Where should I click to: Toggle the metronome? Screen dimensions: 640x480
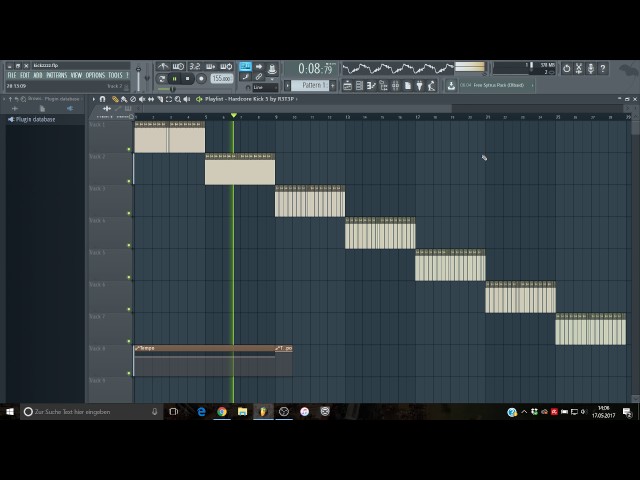point(163,66)
